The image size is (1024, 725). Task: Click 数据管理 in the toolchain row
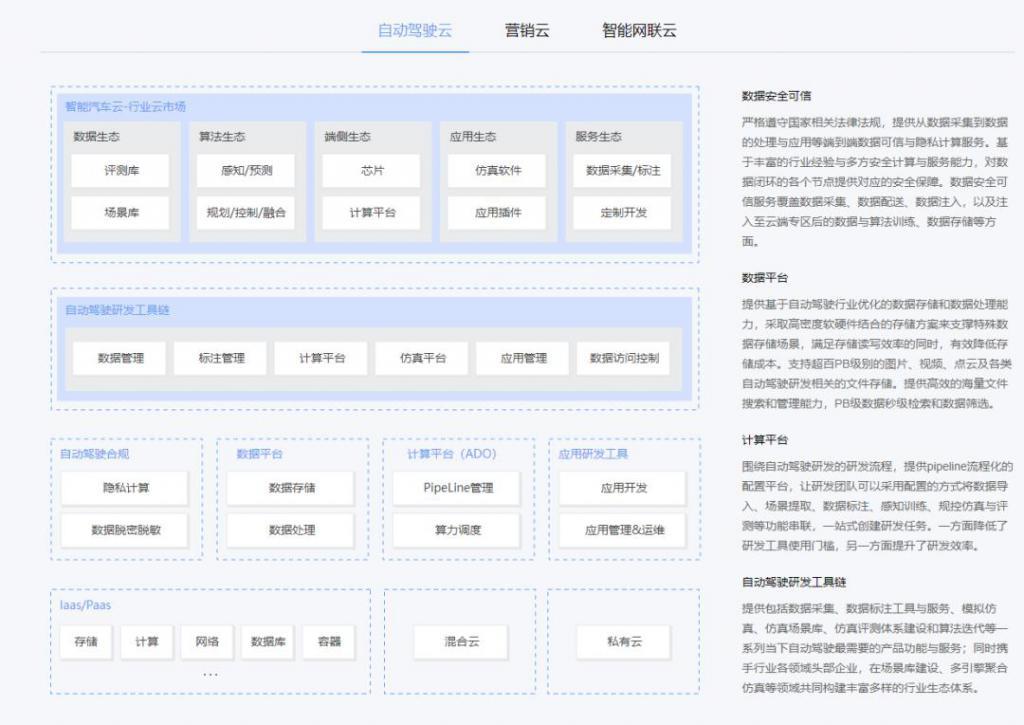[x=120, y=358]
